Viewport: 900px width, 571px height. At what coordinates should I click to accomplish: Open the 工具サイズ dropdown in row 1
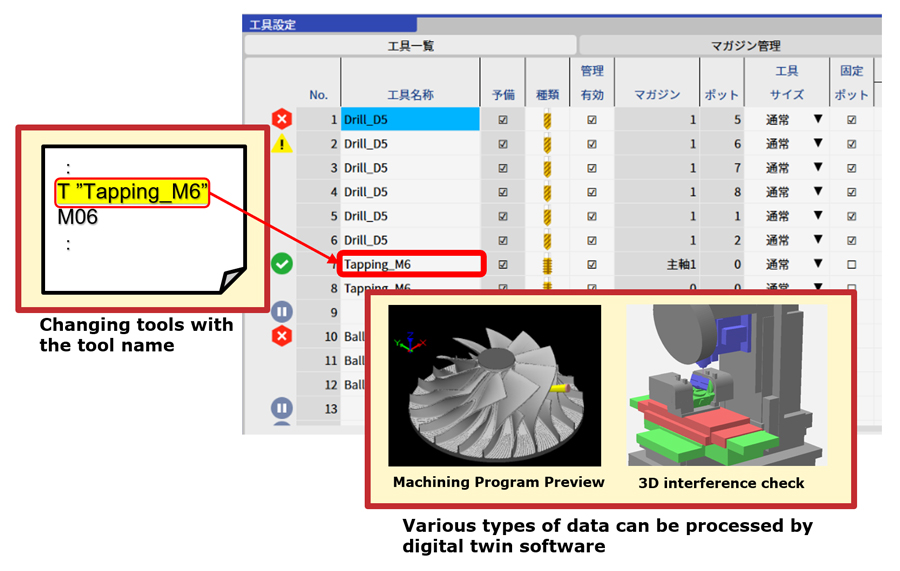[x=817, y=119]
